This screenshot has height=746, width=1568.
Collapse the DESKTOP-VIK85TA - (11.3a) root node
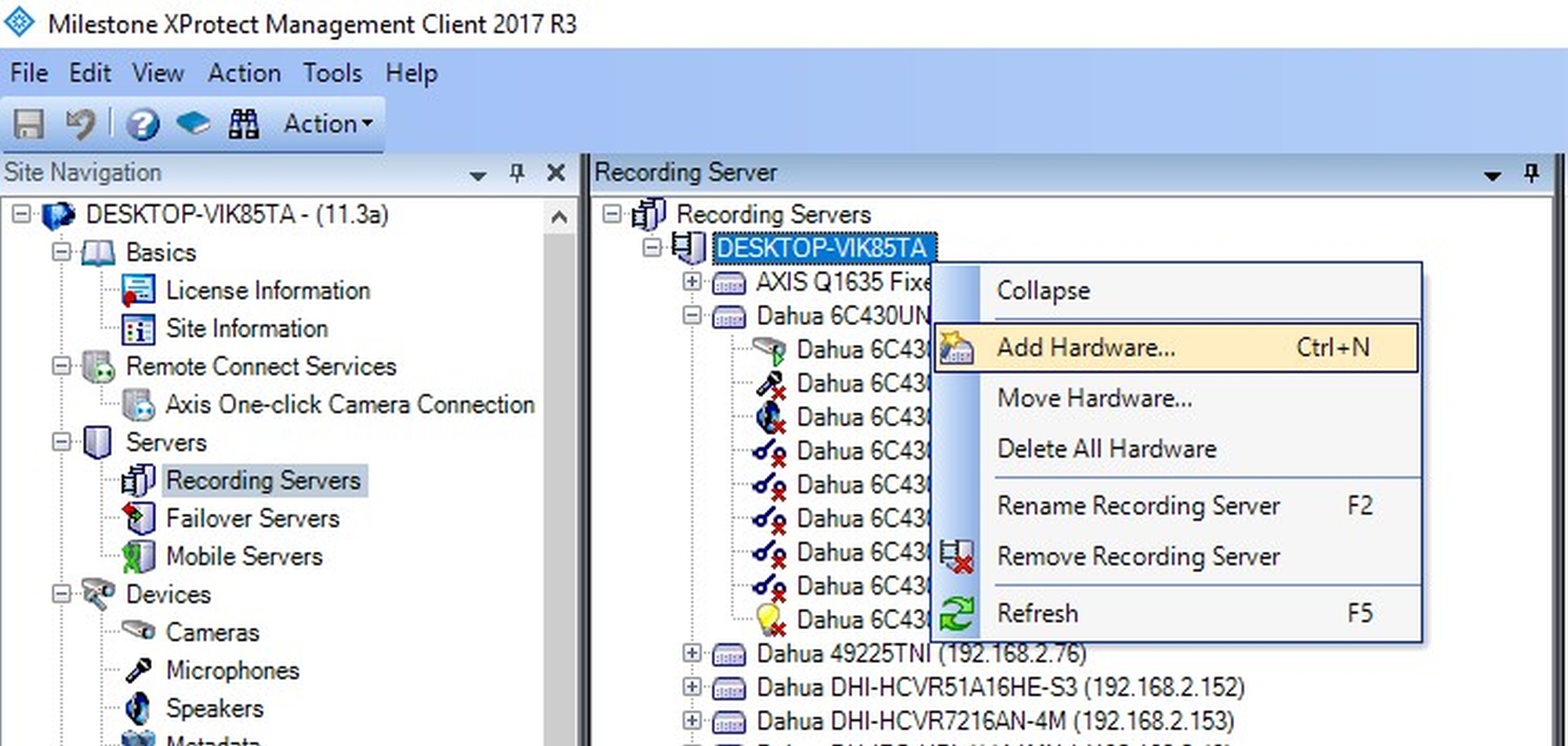point(22,214)
